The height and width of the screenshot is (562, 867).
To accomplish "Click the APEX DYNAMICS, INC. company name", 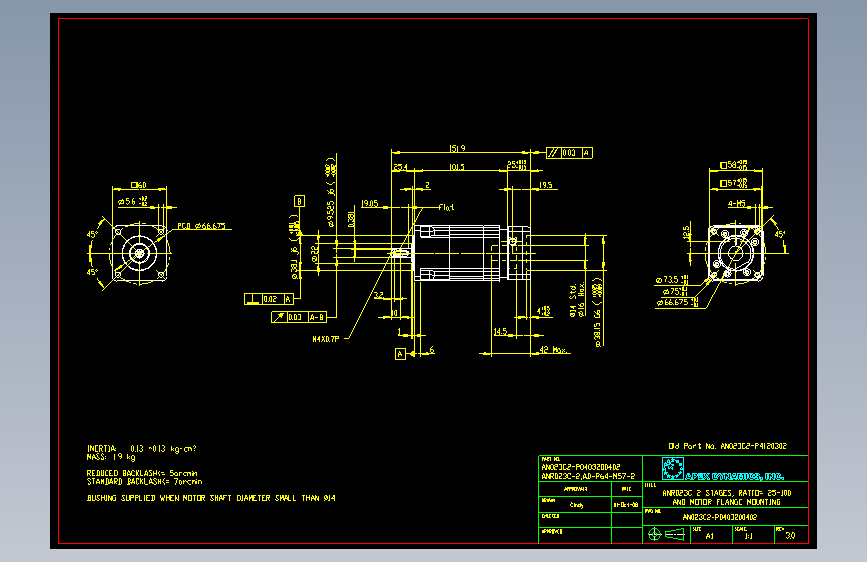I will point(734,476).
